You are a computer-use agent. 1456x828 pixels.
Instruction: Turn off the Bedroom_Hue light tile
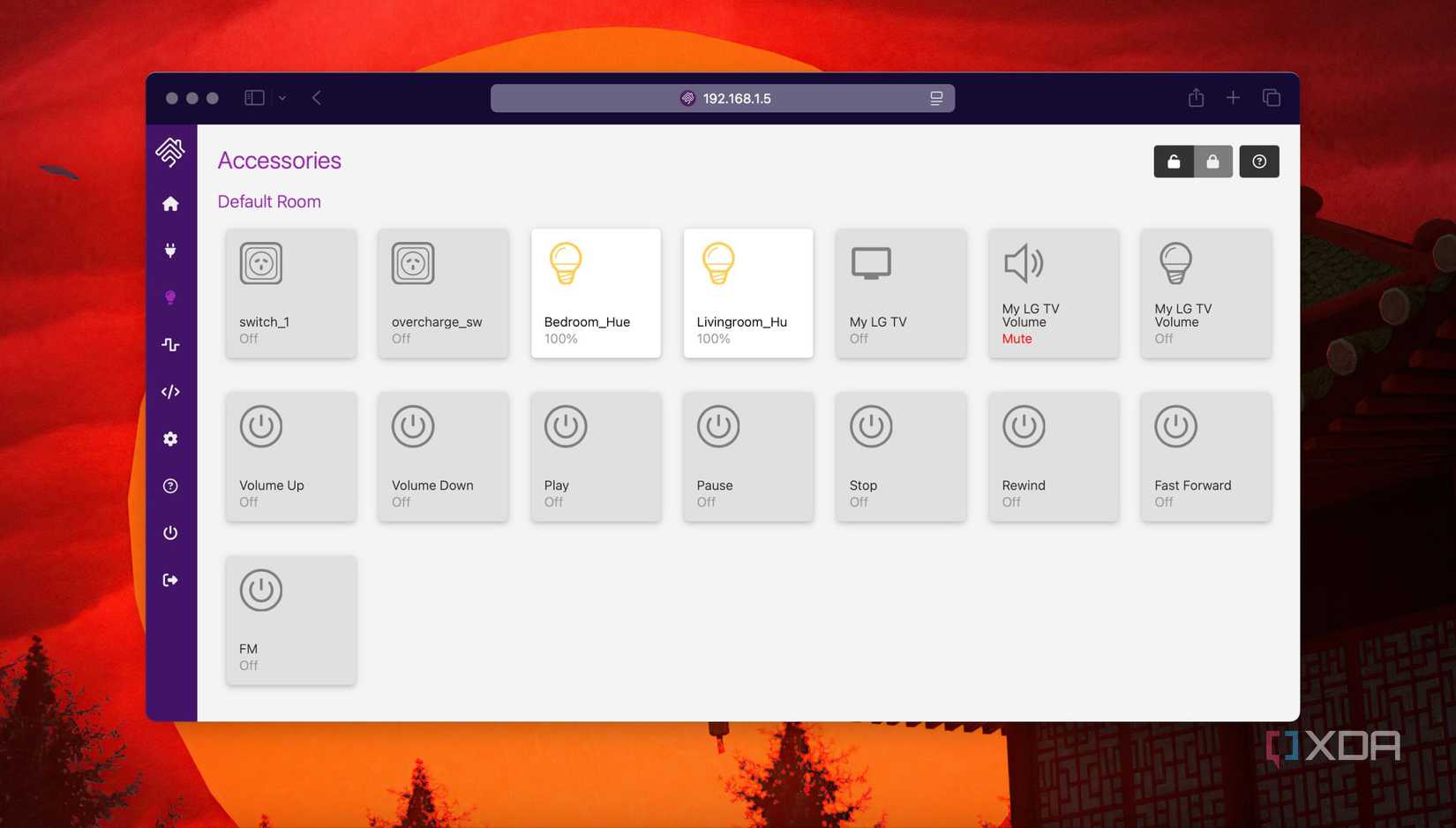[596, 293]
